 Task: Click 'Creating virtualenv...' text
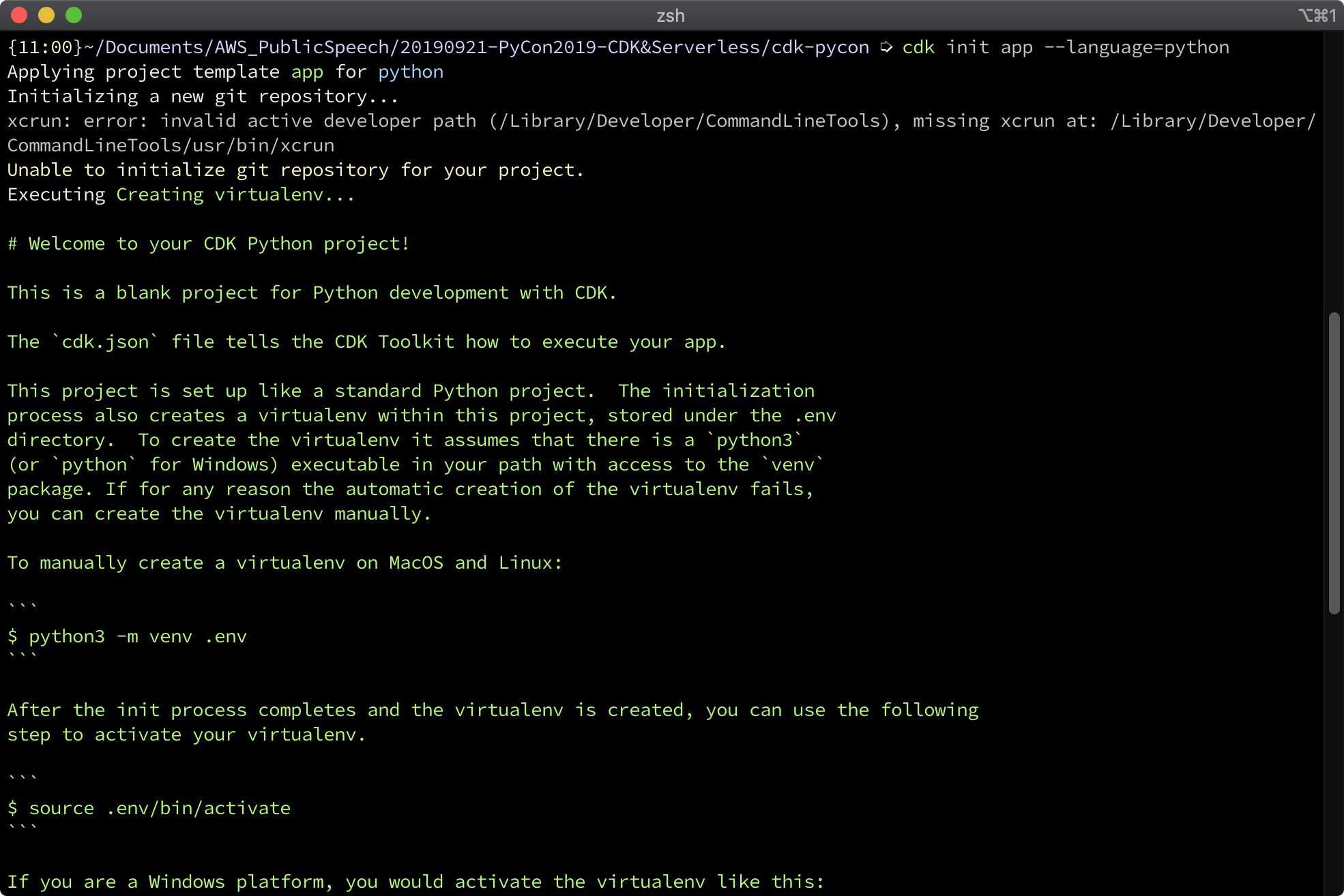[235, 195]
